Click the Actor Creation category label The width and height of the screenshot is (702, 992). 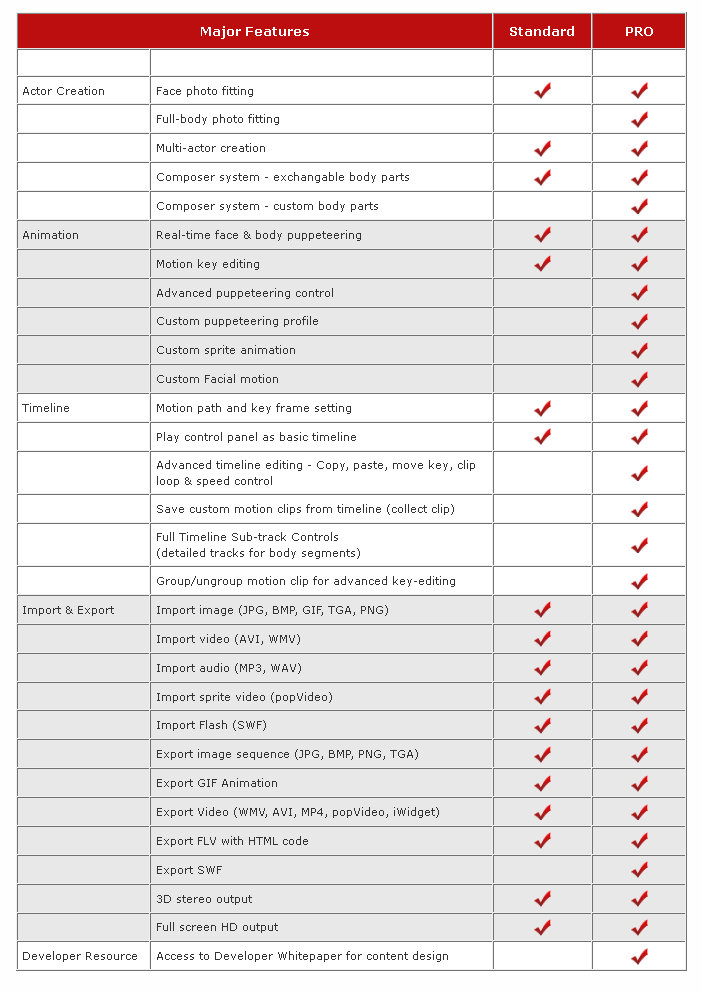(x=63, y=91)
